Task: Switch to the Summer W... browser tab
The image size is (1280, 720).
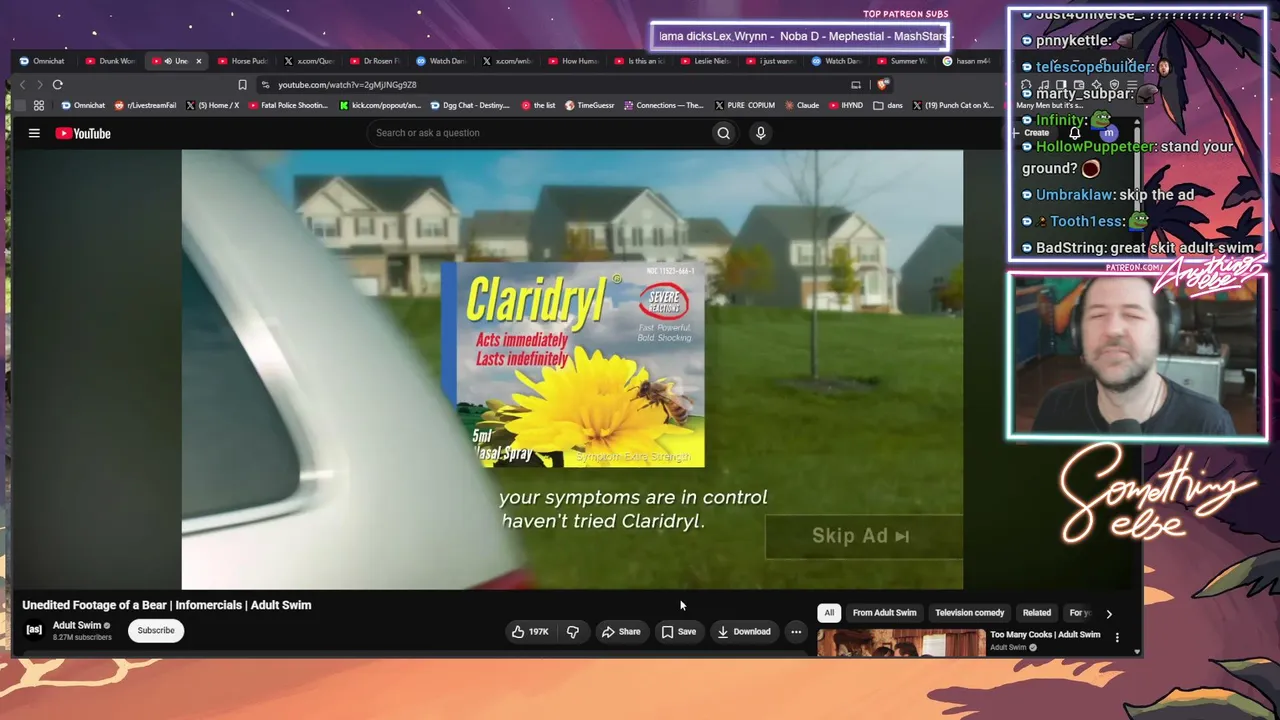Action: pos(903,61)
